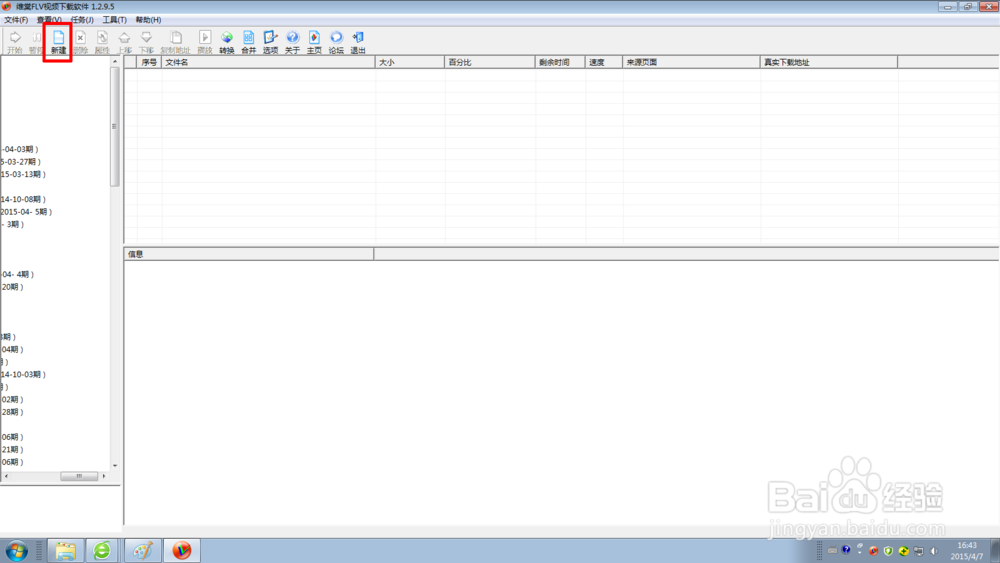This screenshot has height=563, width=1000.
Task: Open the 任务(J) menu
Action: tap(82, 20)
